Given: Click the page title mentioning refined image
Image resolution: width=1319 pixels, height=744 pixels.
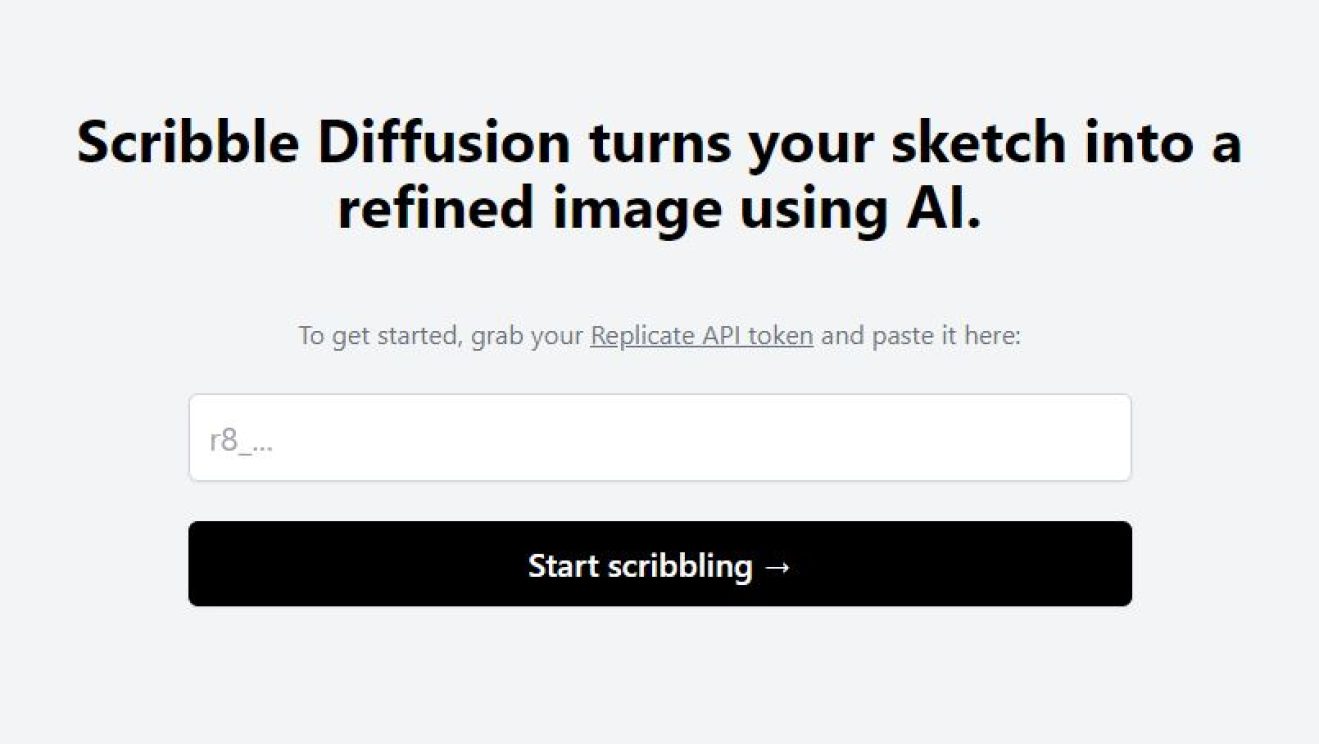Looking at the screenshot, I should (x=659, y=208).
